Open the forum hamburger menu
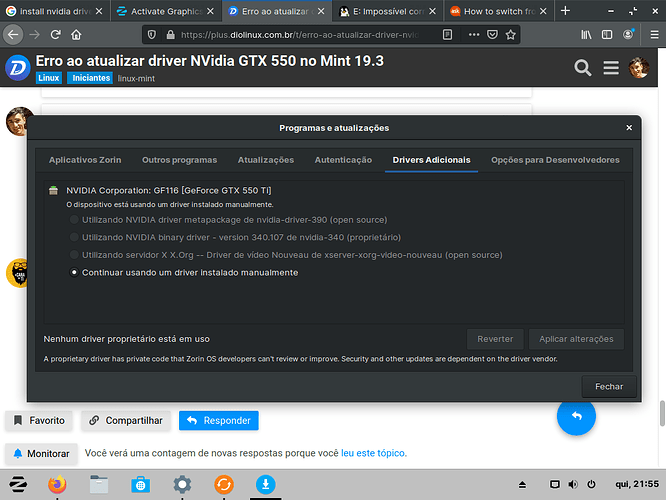Screen dimensions: 666x500 611,68
